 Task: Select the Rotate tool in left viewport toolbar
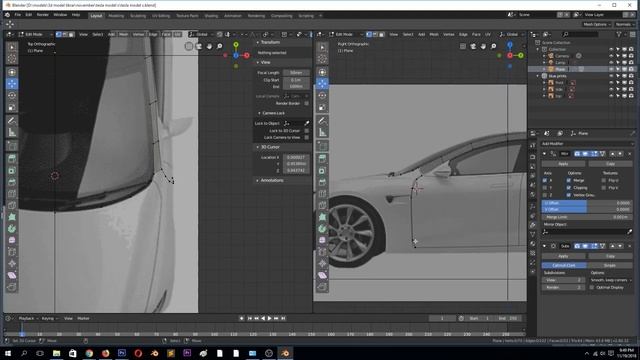12,96
